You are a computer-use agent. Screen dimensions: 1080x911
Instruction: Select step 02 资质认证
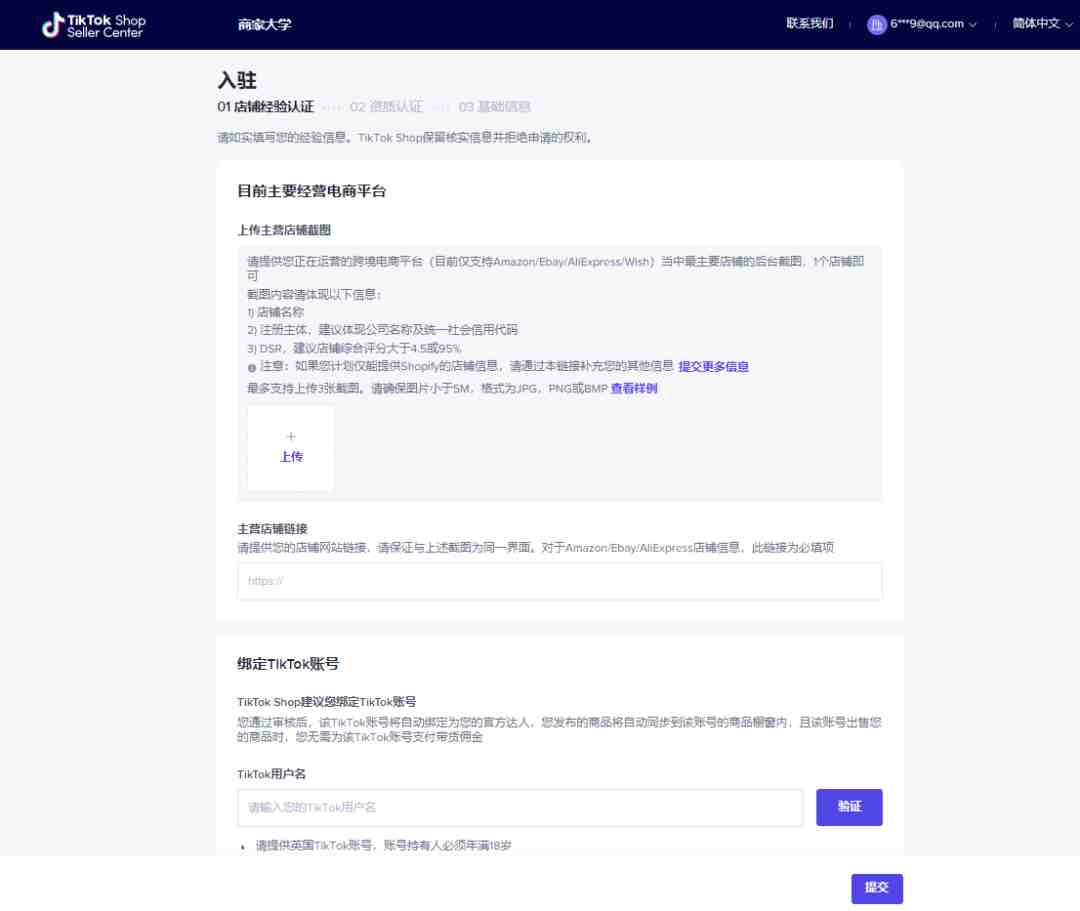point(386,107)
